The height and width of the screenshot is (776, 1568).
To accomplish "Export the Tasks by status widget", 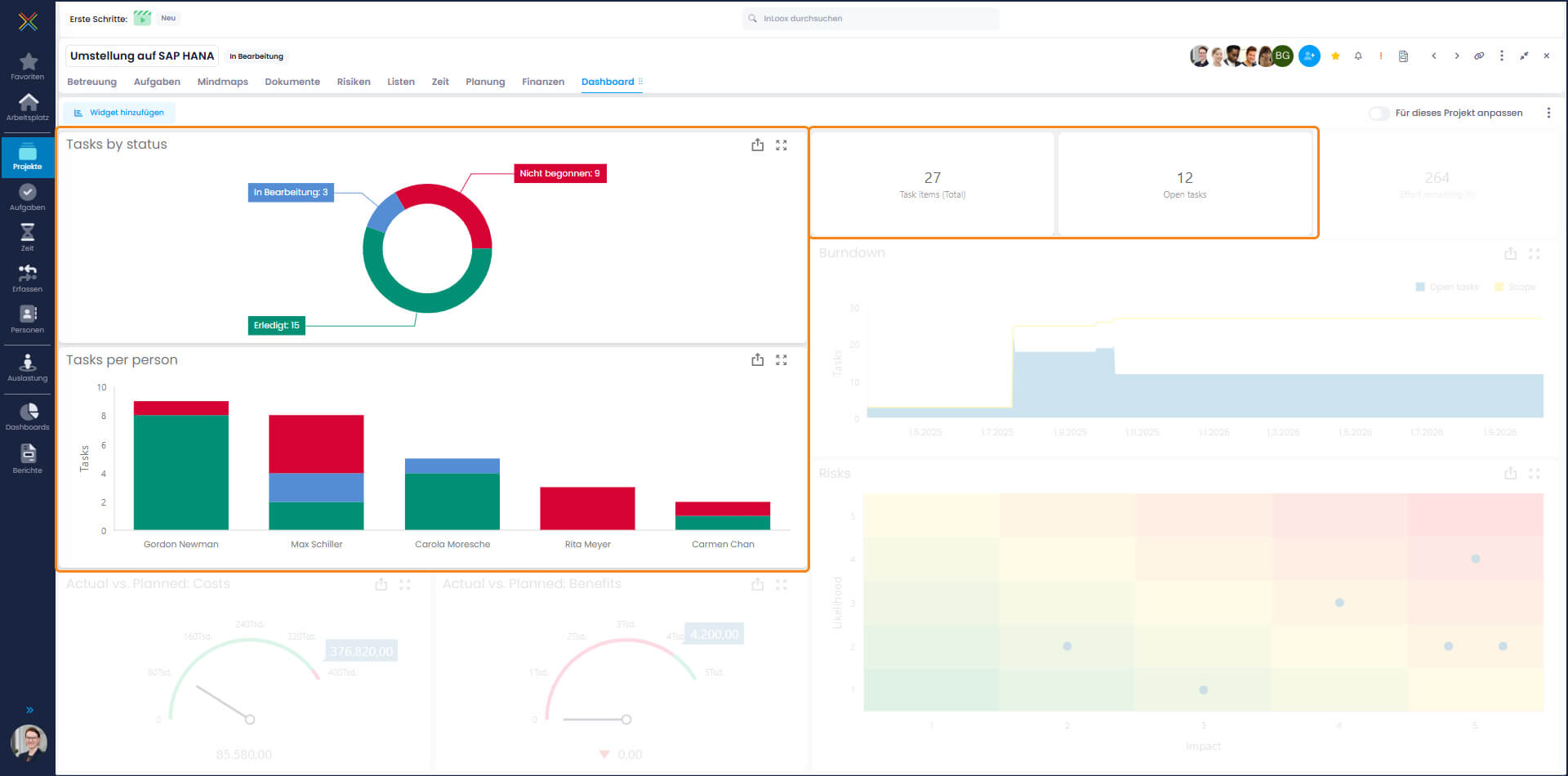I will (758, 145).
